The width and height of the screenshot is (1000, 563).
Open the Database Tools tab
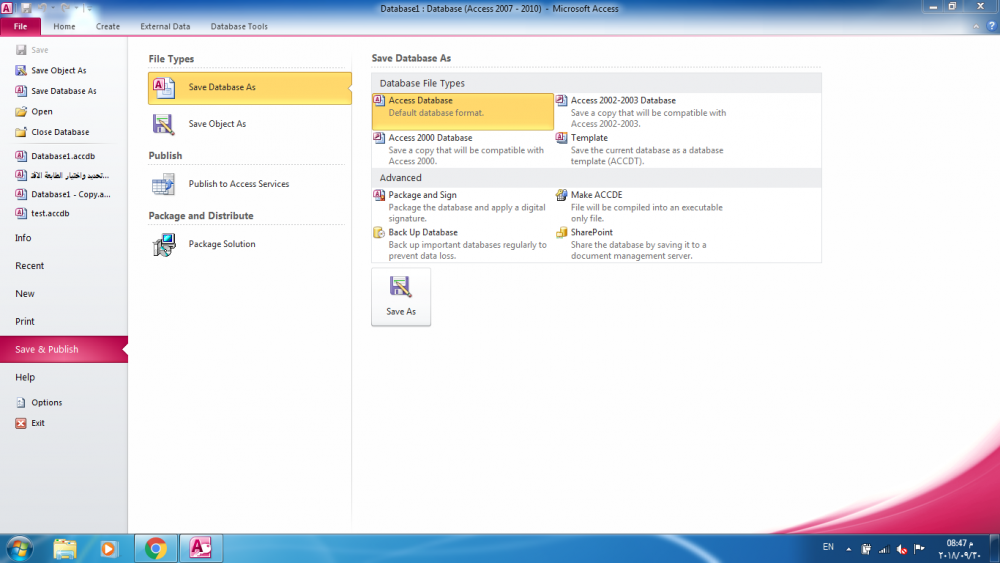(x=239, y=26)
